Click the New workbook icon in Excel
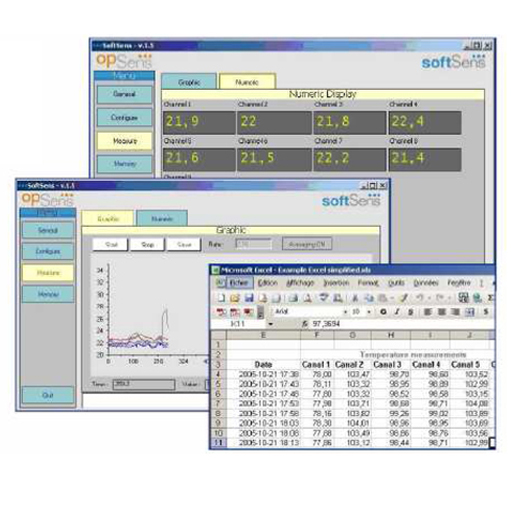 [221, 298]
